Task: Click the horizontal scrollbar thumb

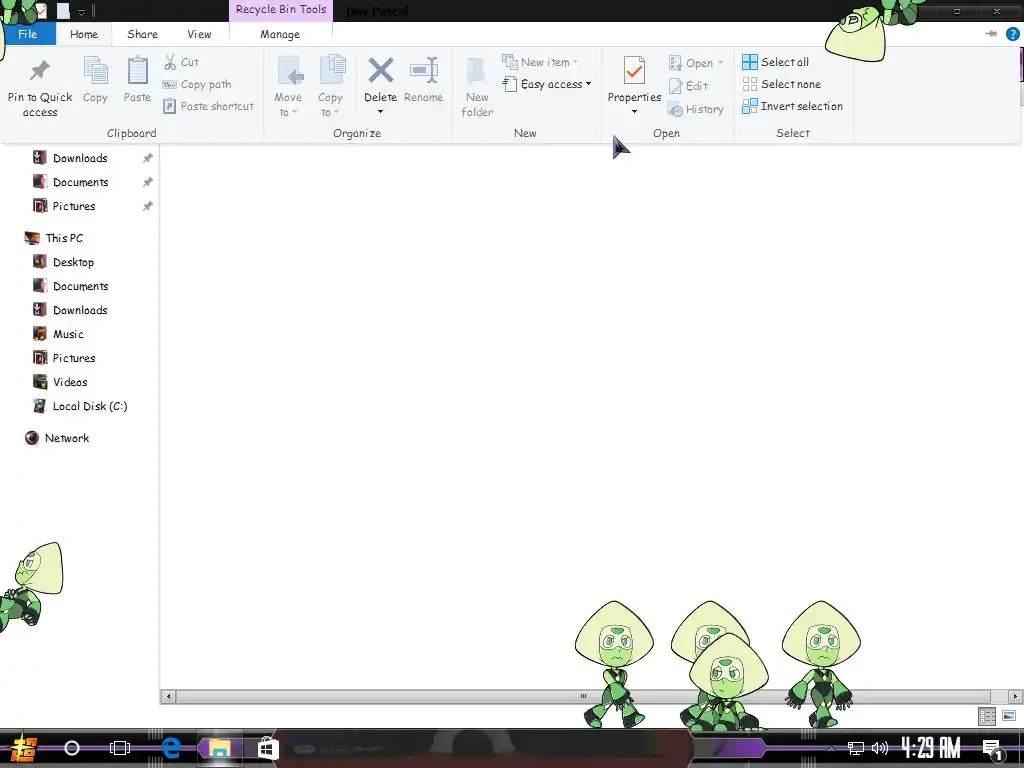Action: [583, 696]
